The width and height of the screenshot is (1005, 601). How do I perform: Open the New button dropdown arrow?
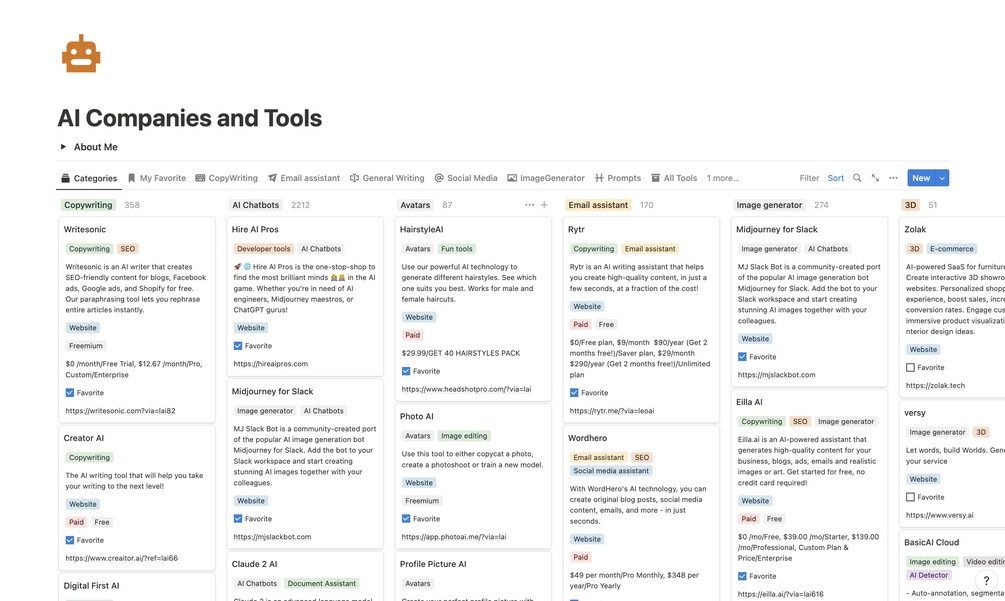tap(942, 178)
